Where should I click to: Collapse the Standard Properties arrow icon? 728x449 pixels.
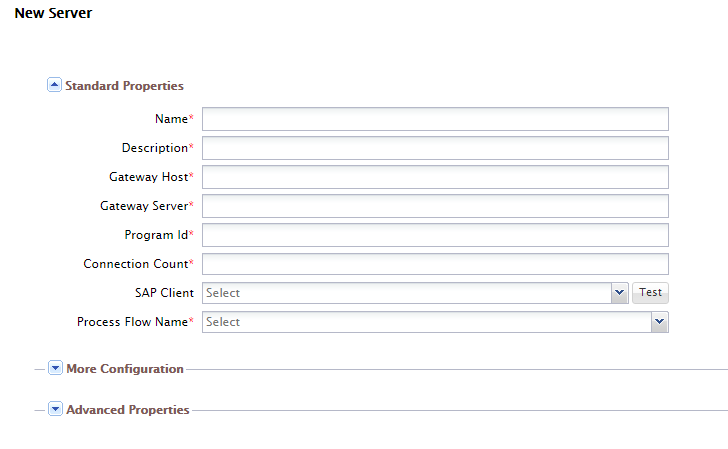(55, 85)
